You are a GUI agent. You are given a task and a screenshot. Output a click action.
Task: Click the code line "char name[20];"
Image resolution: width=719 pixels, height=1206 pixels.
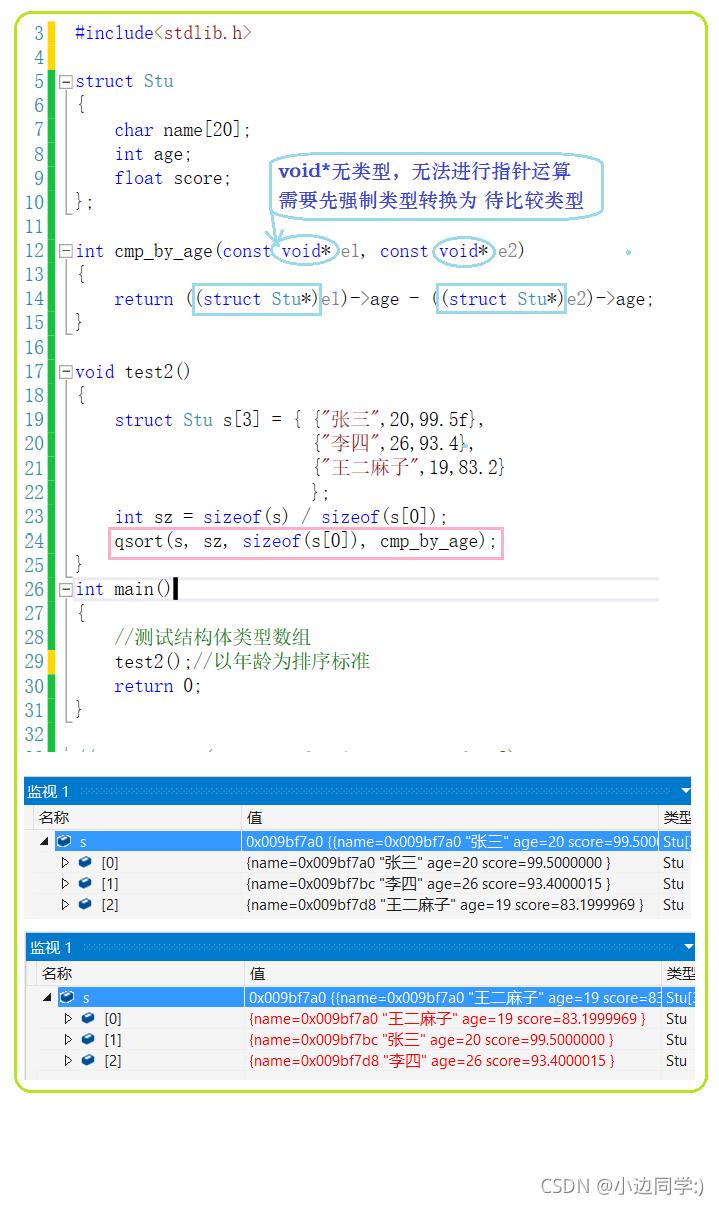click(x=183, y=130)
